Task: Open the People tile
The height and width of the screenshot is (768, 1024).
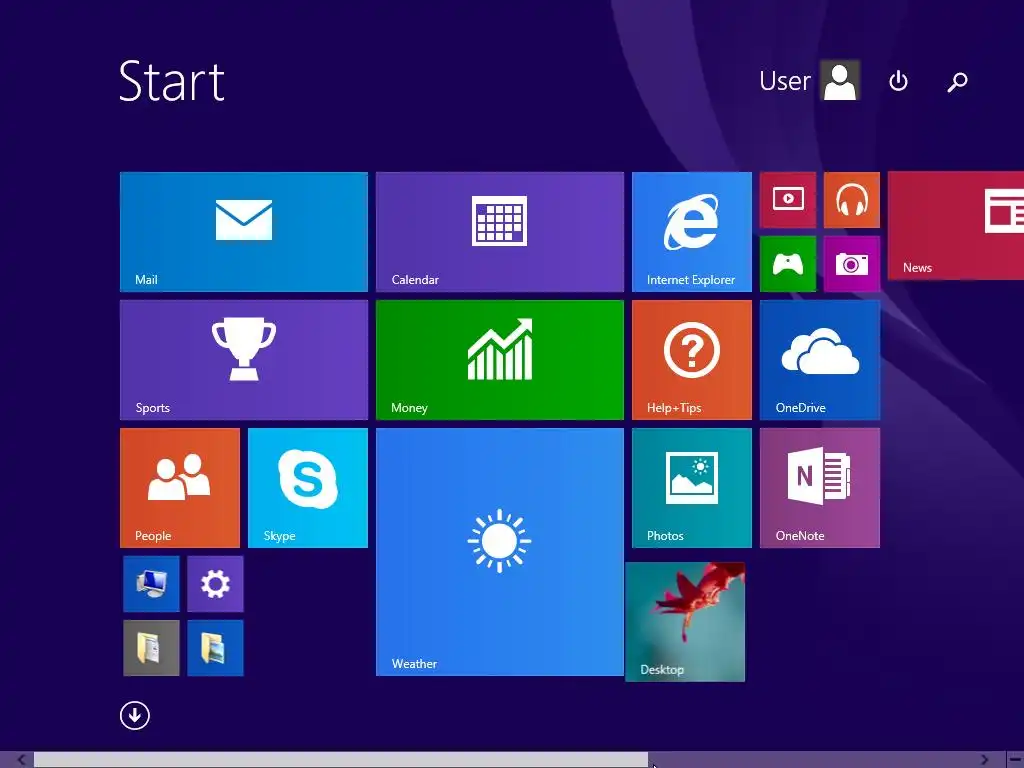Action: tap(180, 488)
